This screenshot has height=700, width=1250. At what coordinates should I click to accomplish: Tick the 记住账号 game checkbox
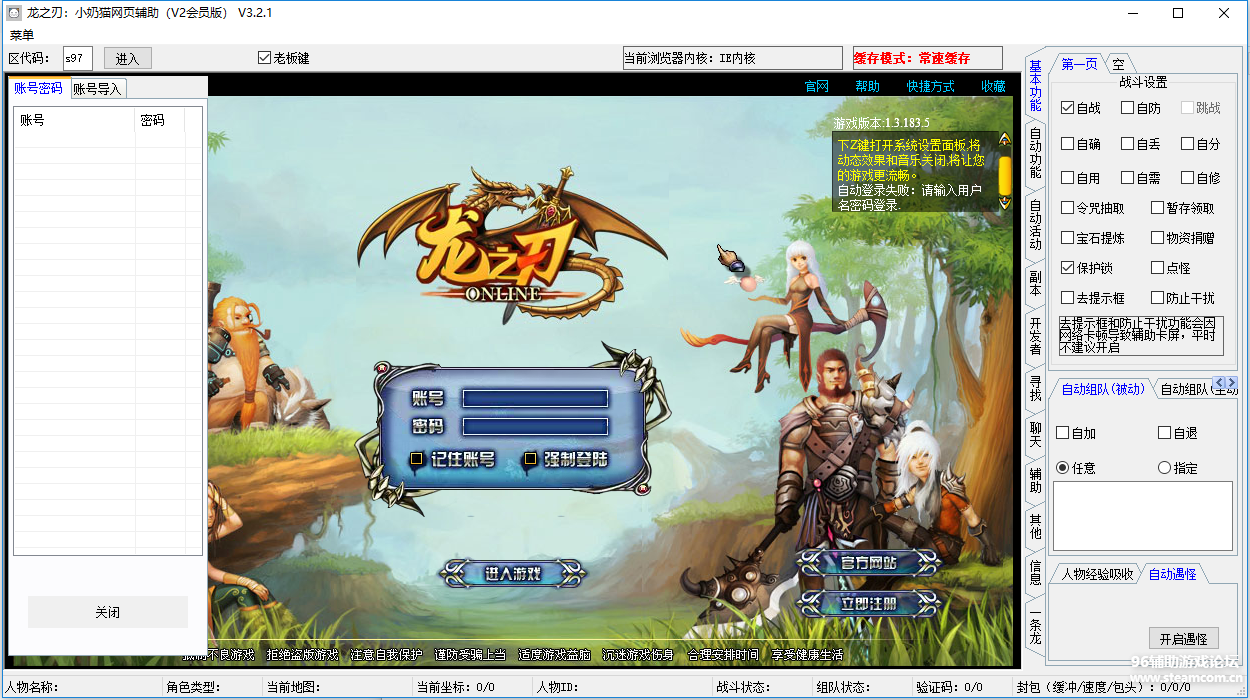[417, 459]
